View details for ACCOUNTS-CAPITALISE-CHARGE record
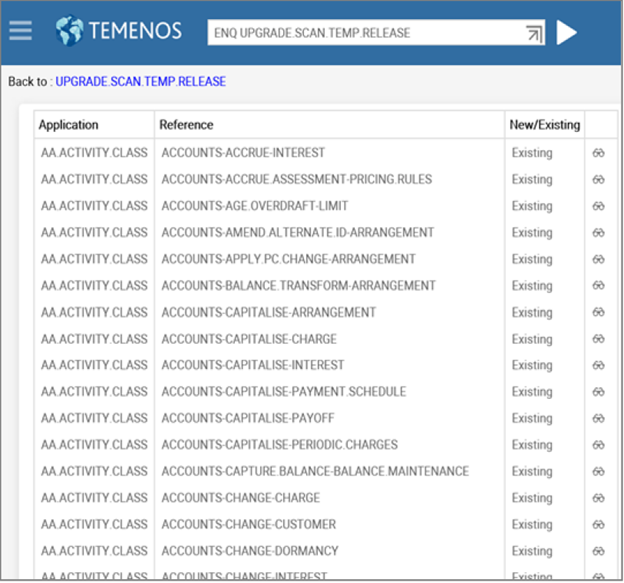The width and height of the screenshot is (624, 583). pos(599,339)
